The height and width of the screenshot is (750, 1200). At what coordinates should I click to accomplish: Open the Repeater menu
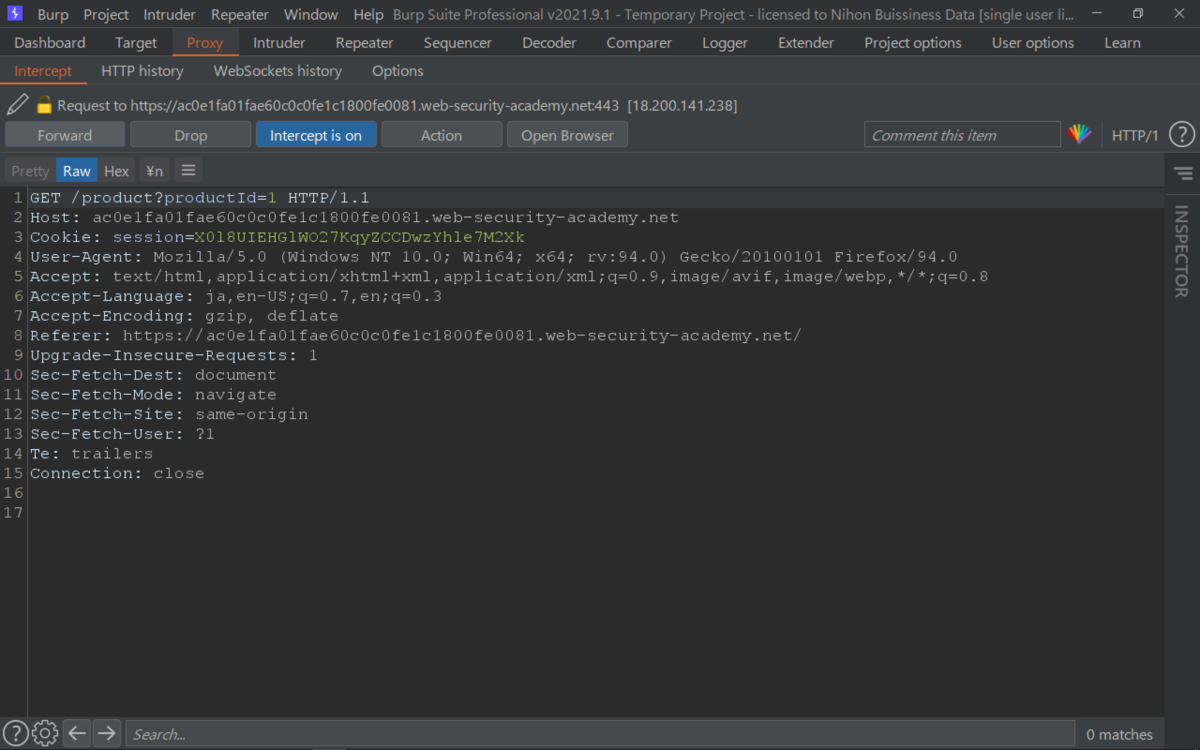(x=240, y=14)
